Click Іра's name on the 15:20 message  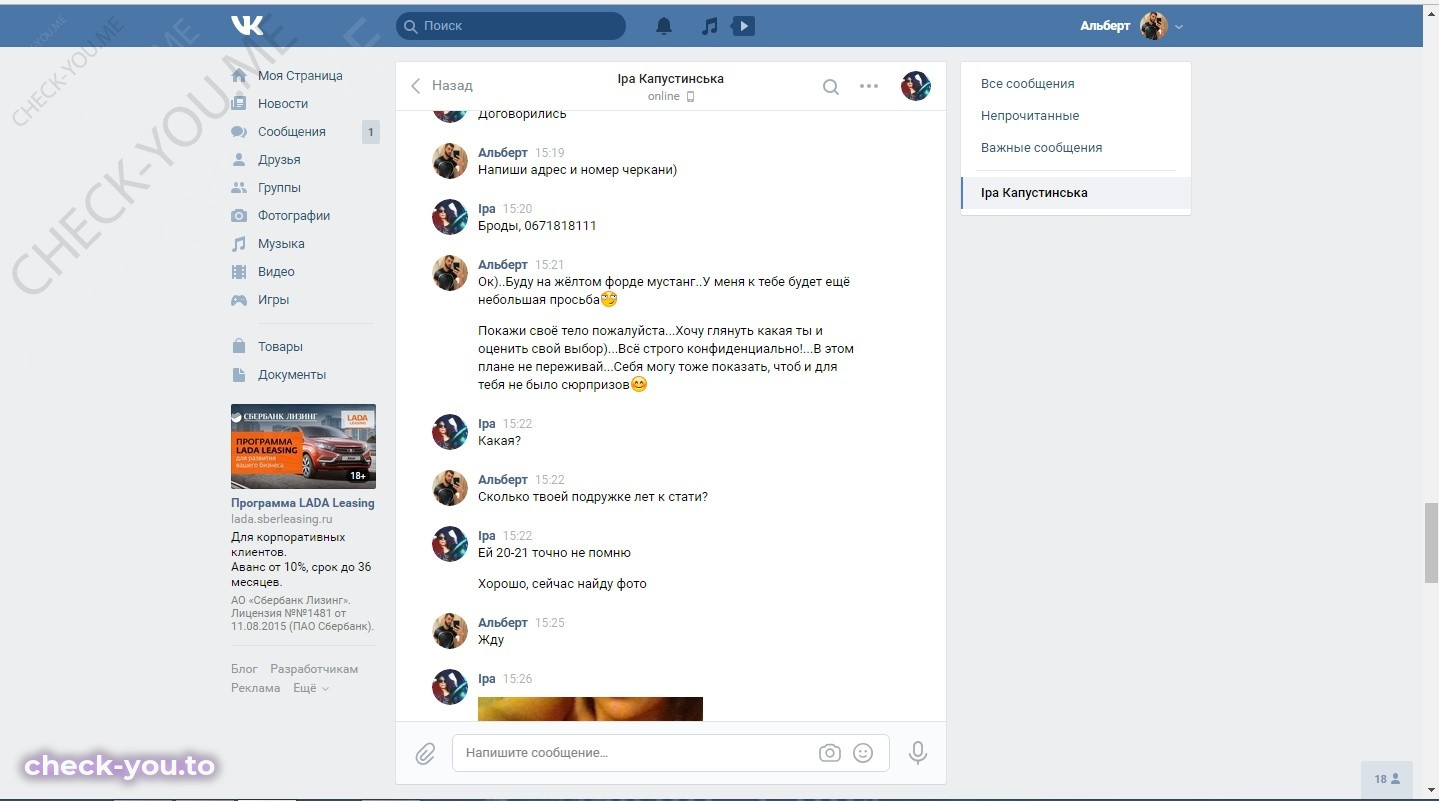(487, 209)
